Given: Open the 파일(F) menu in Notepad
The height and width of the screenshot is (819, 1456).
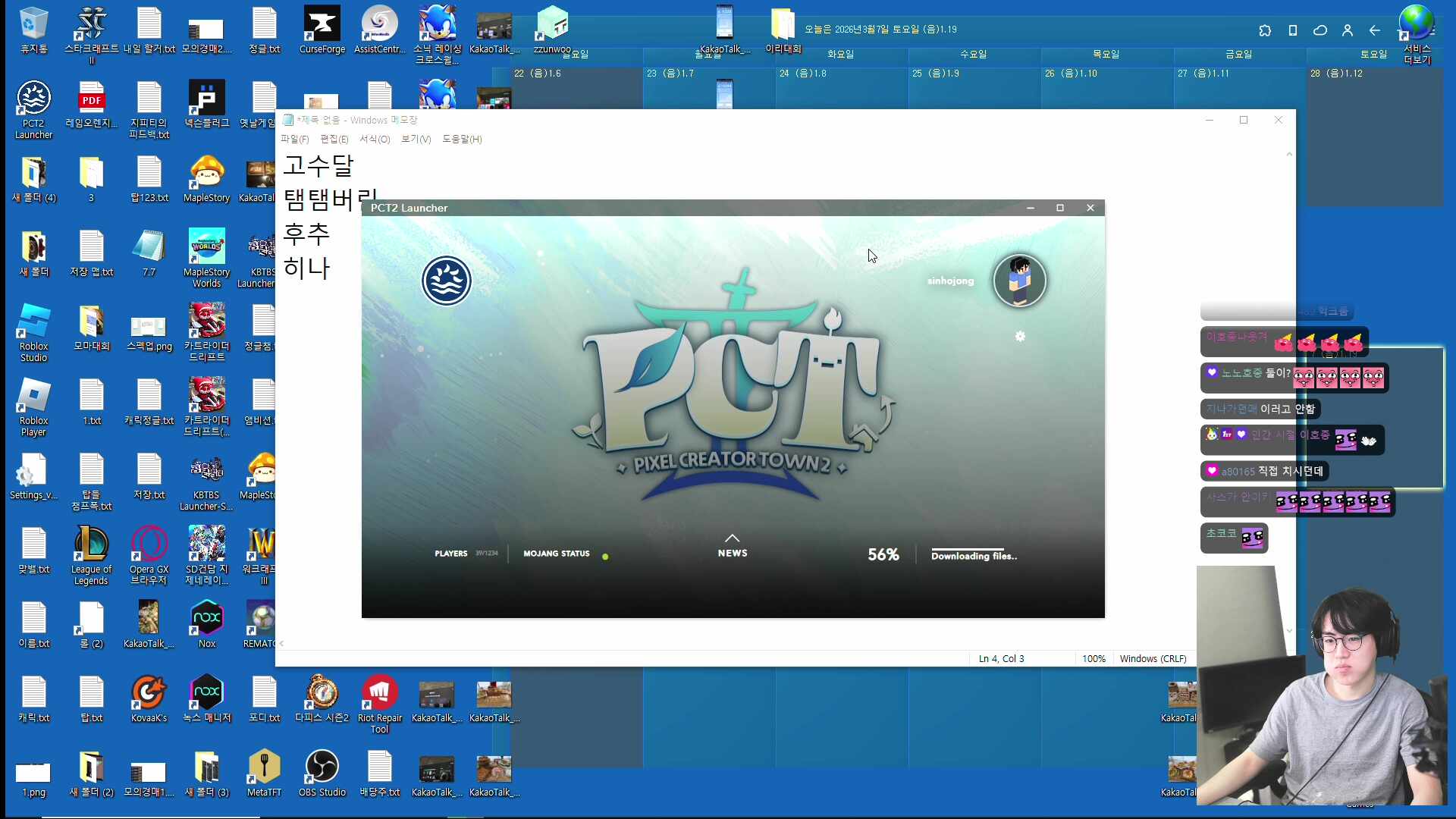Looking at the screenshot, I should pyautogui.click(x=294, y=140).
